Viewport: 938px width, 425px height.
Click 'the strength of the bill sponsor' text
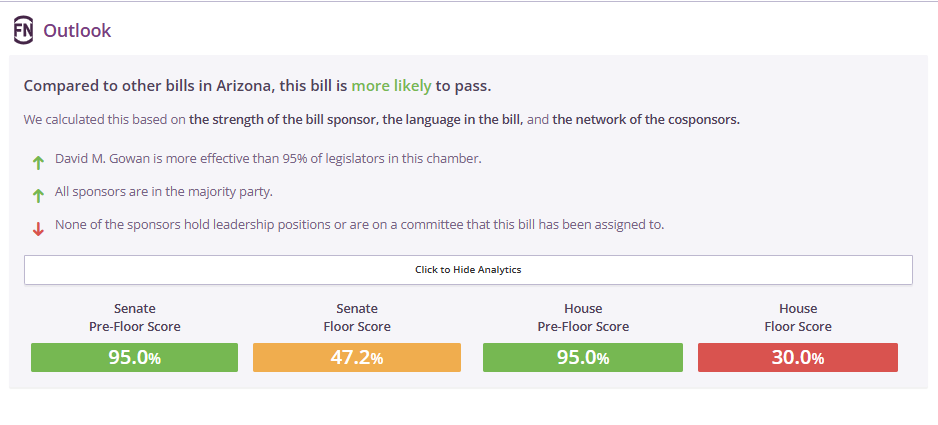click(x=283, y=119)
